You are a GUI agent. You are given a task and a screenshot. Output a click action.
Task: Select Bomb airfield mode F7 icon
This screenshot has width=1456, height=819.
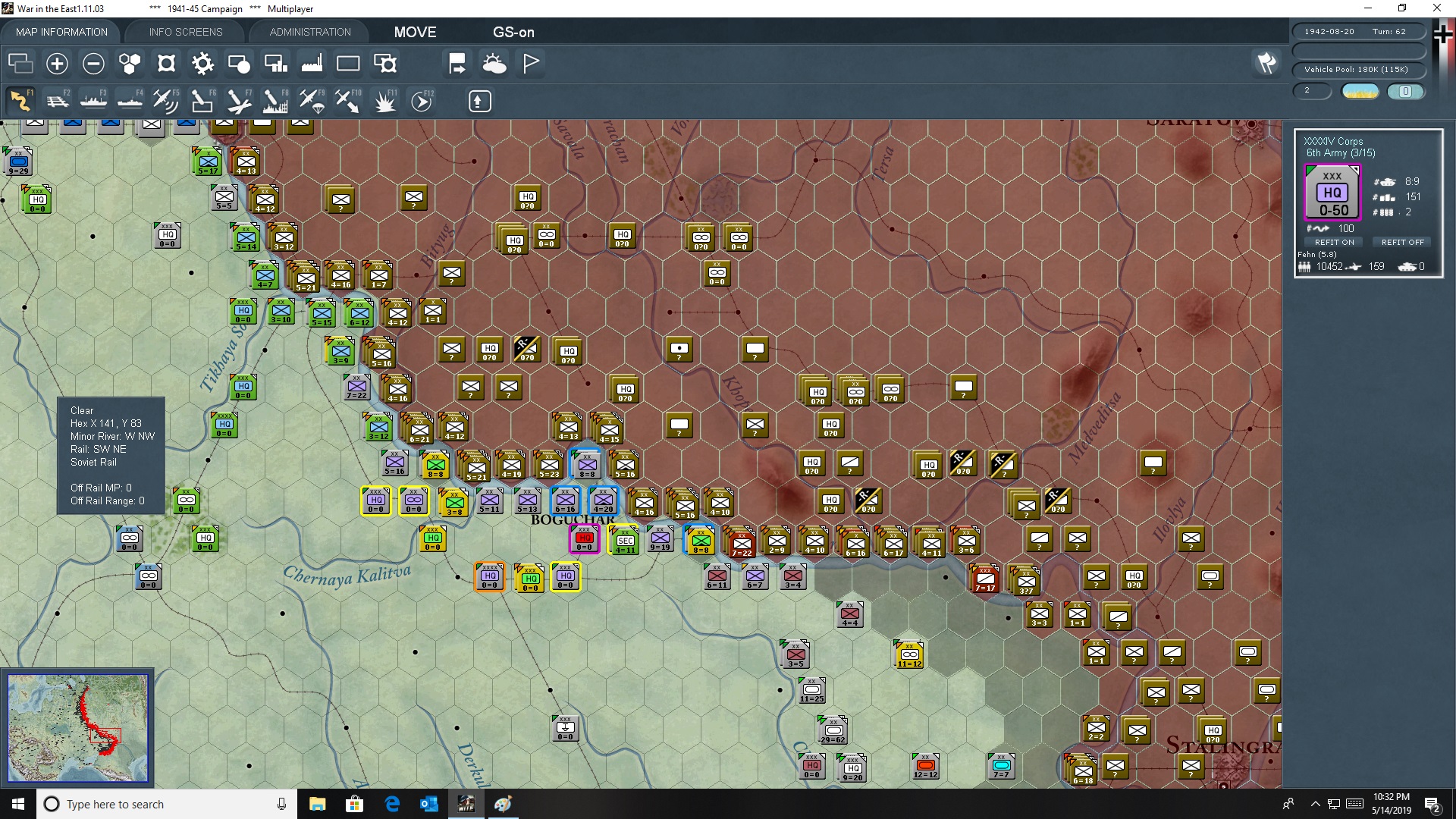[x=239, y=101]
